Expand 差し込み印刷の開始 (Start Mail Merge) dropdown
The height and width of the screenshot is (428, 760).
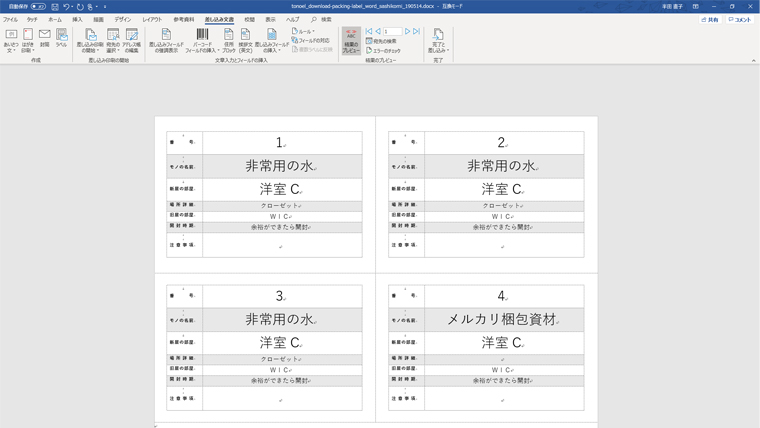(90, 40)
